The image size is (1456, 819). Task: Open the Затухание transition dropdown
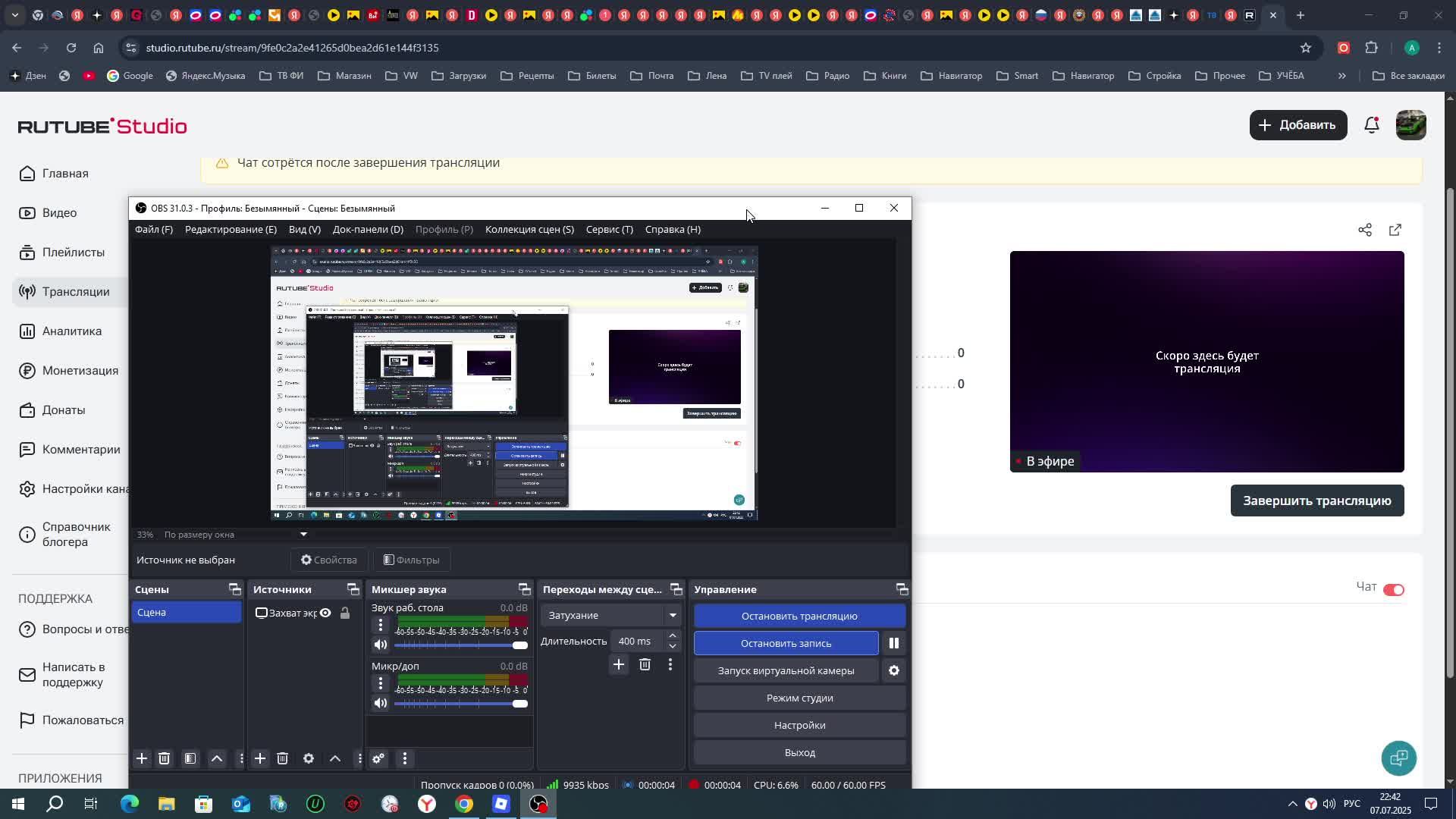611,615
